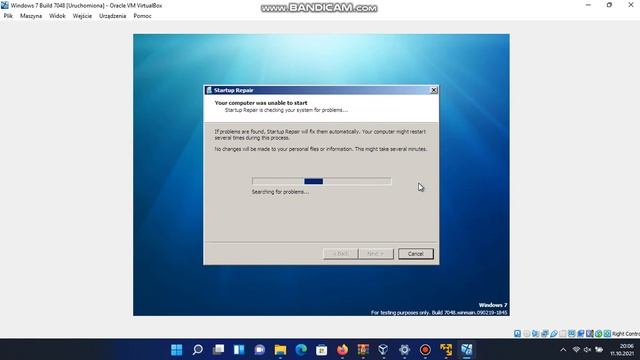Switch to the running Windows 7 VM taskbar icon

[x=467, y=350]
